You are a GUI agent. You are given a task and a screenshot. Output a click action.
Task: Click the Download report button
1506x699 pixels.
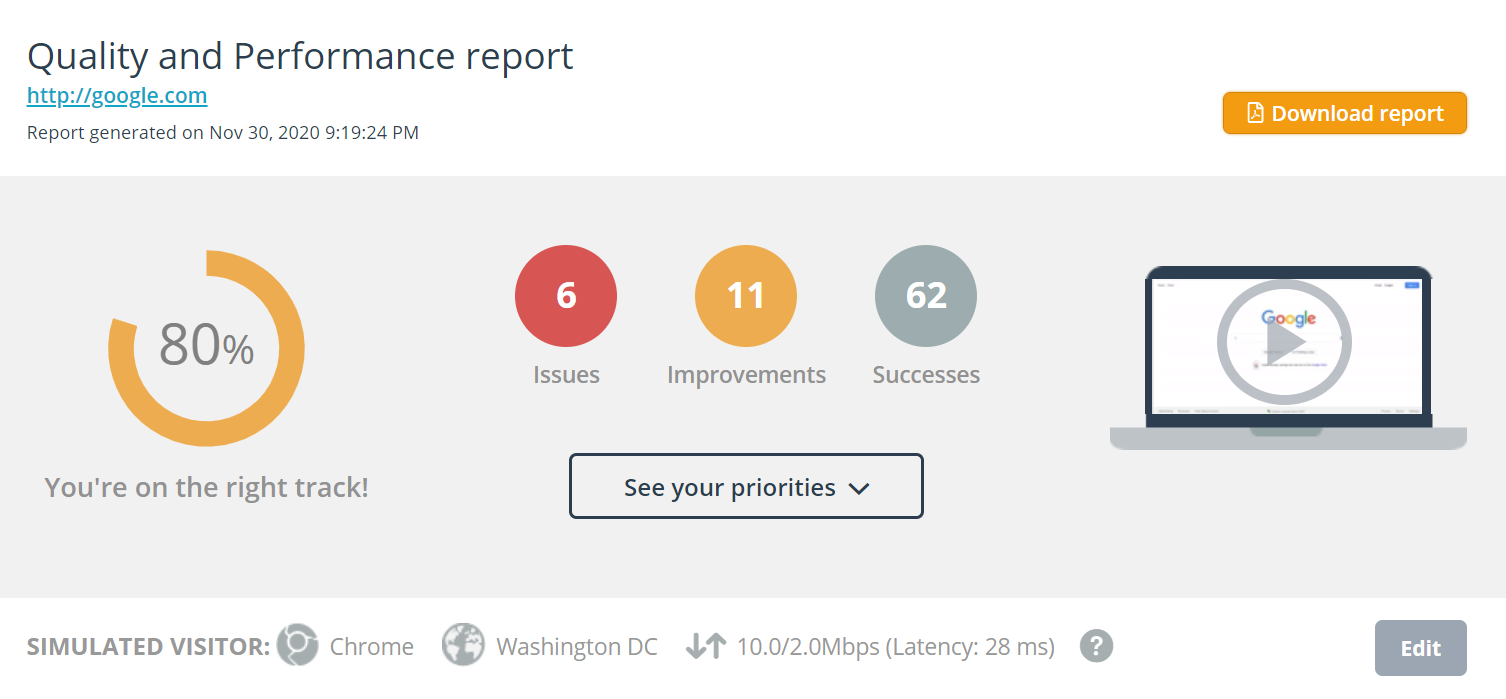pyautogui.click(x=1344, y=113)
